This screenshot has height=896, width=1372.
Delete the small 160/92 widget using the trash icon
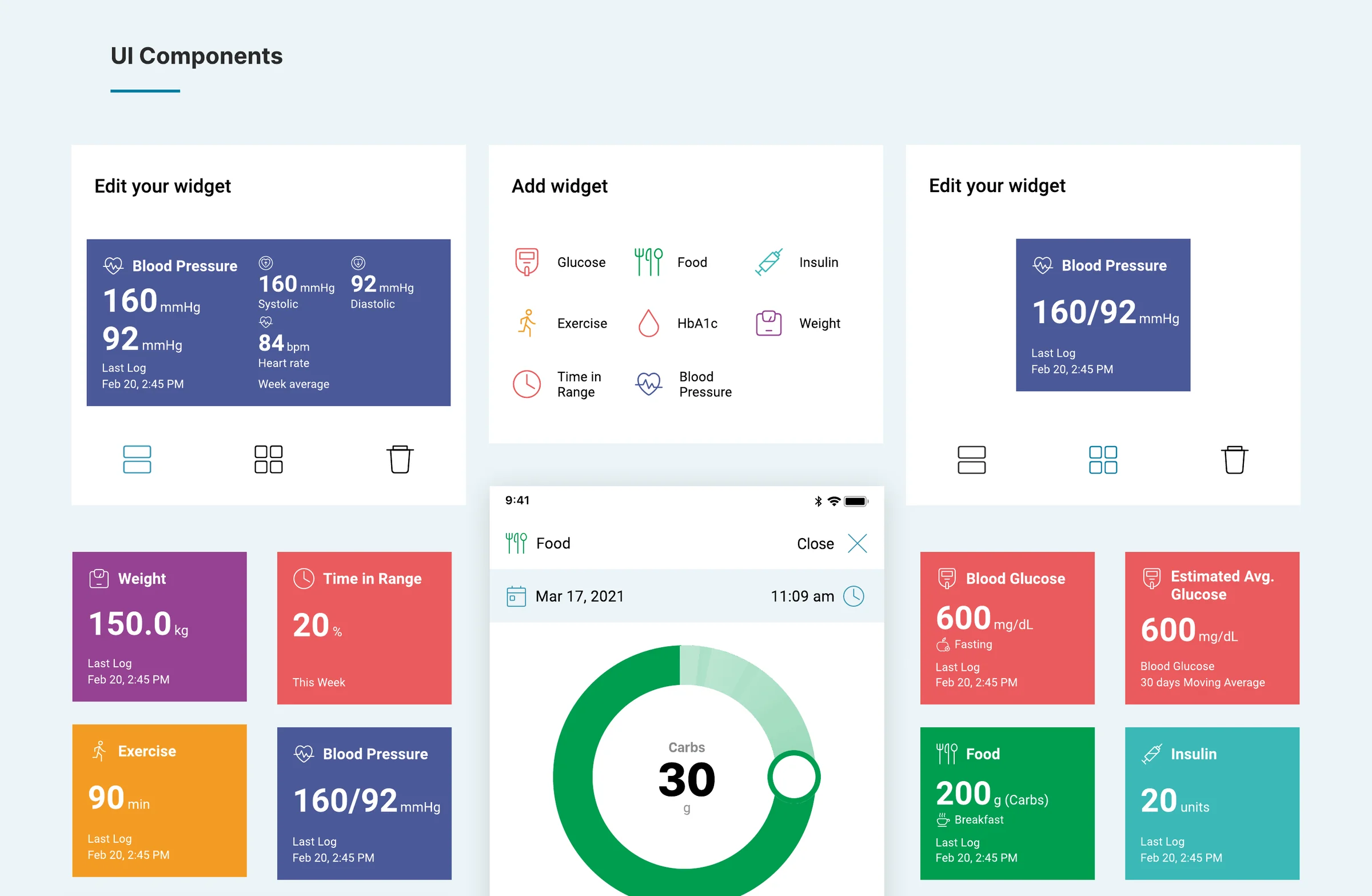[x=1234, y=460]
